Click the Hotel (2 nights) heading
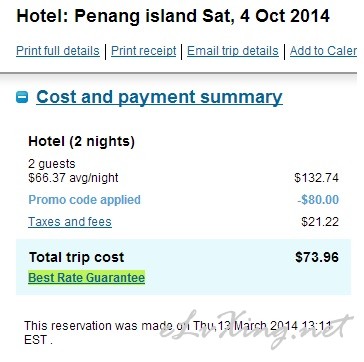This screenshot has width=364, height=362. pos(82,141)
